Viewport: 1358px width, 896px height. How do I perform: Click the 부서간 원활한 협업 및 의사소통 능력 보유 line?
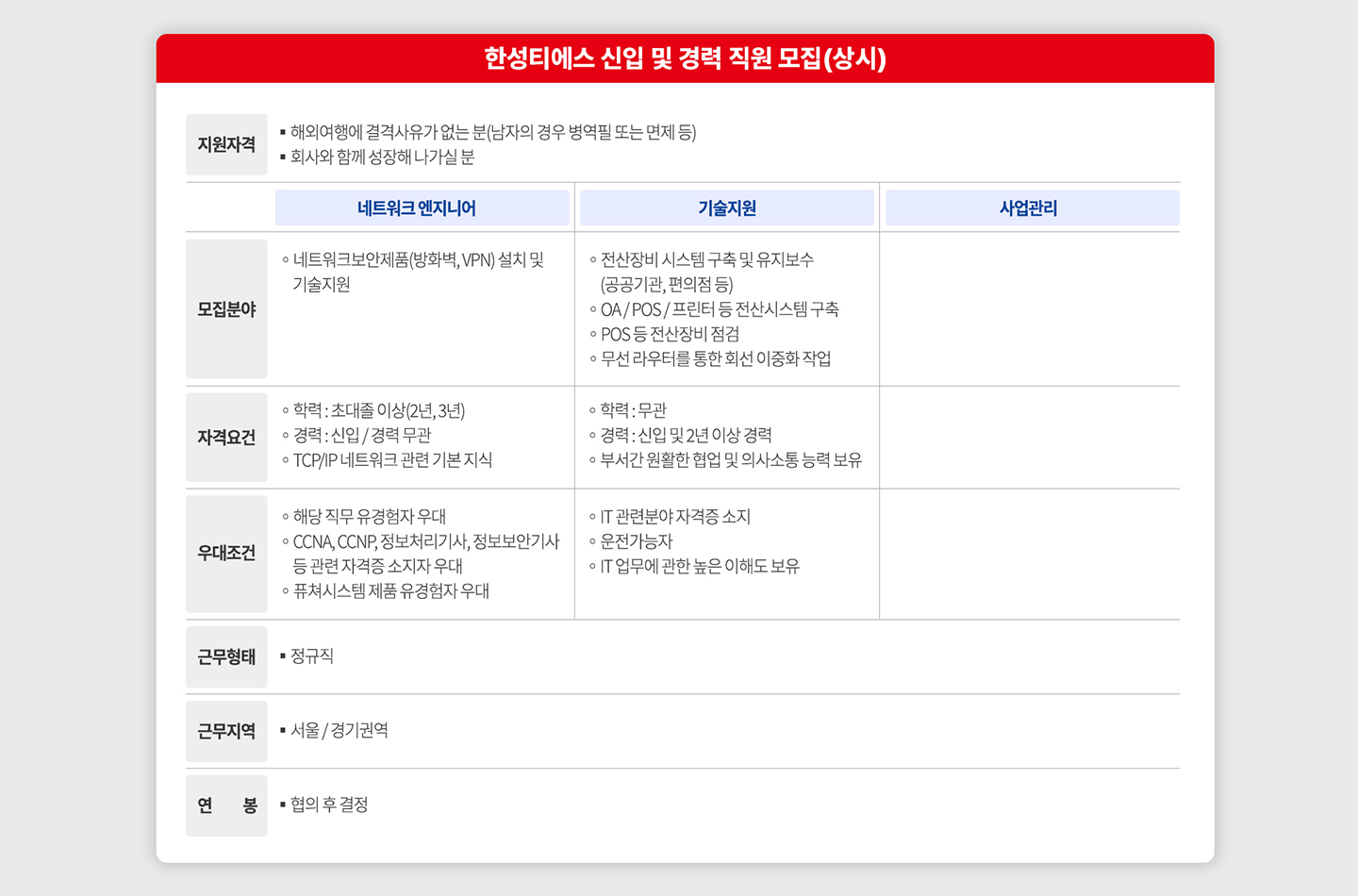(x=731, y=459)
